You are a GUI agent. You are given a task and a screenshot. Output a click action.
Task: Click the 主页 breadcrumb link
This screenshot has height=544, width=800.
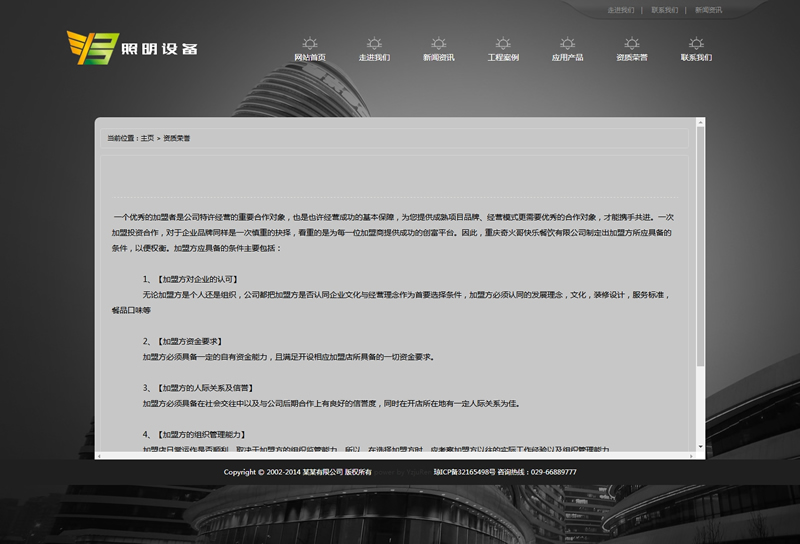[147, 138]
